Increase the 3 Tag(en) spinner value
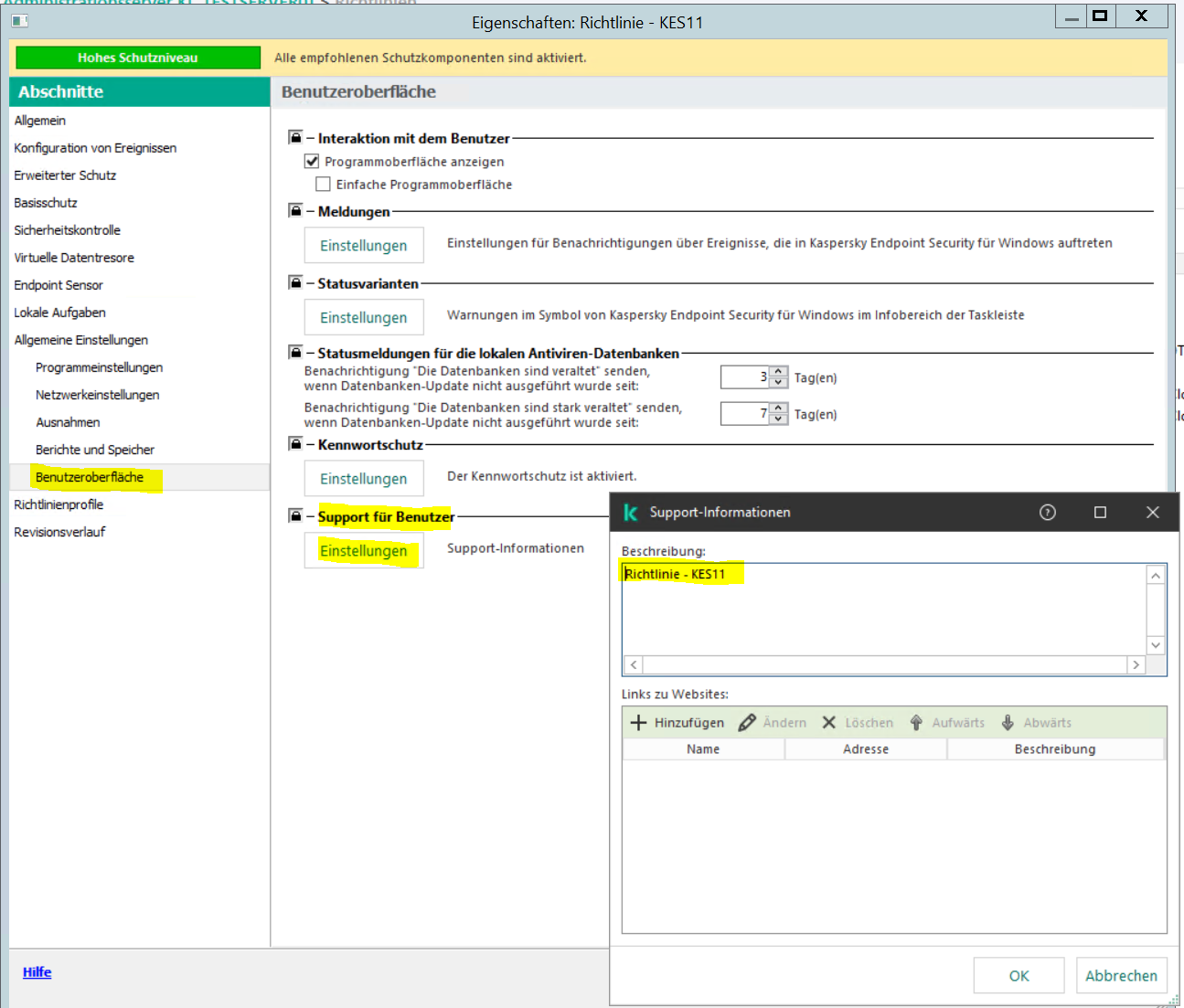 pos(778,372)
